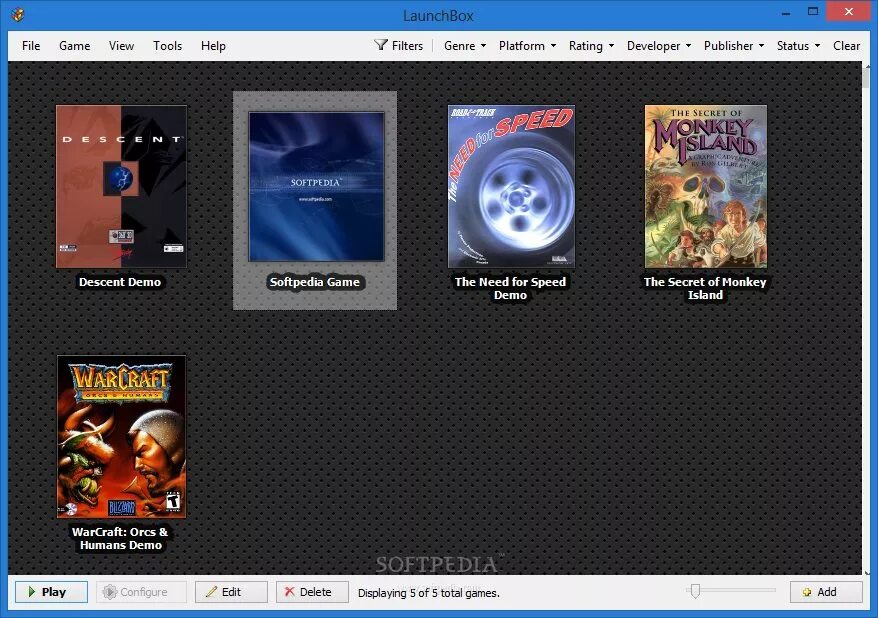Click The Need for Speed Demo label
Screen dimensions: 878x618
click(x=510, y=288)
